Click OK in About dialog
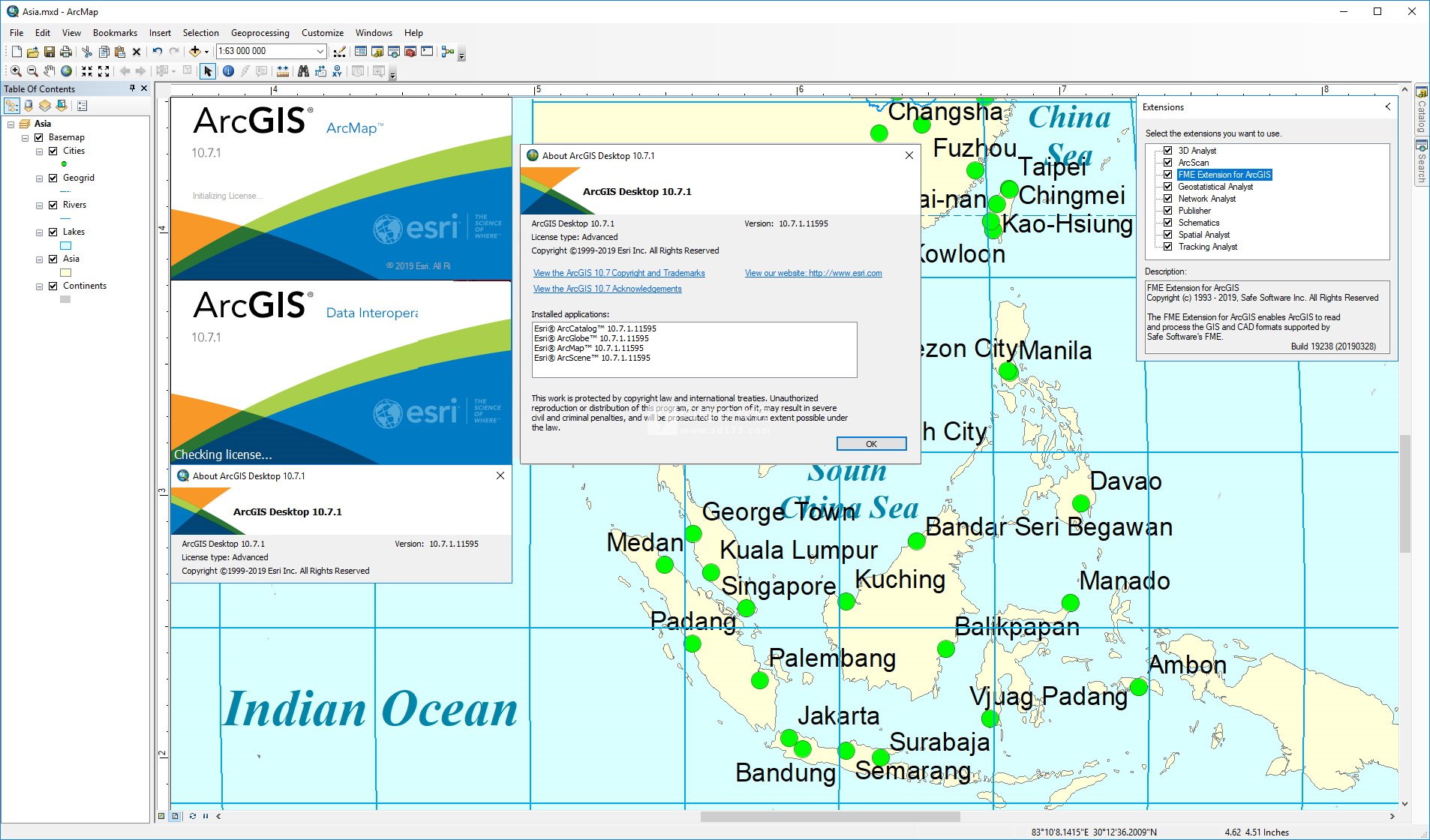 tap(871, 444)
